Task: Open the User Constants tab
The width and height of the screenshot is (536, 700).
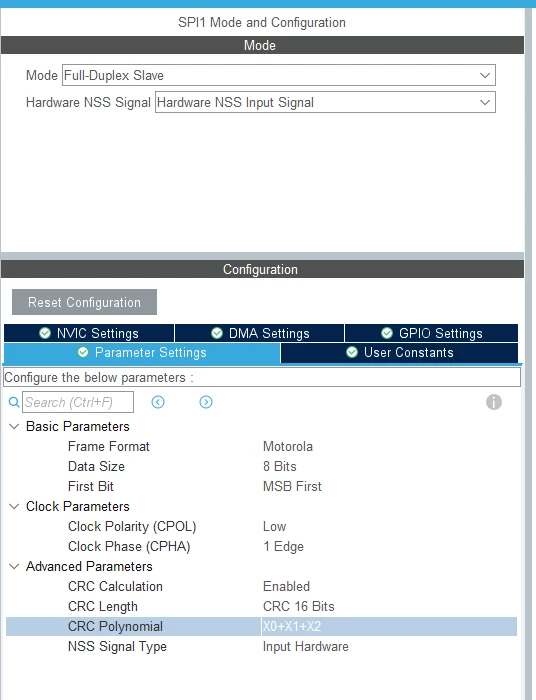Action: pos(399,353)
